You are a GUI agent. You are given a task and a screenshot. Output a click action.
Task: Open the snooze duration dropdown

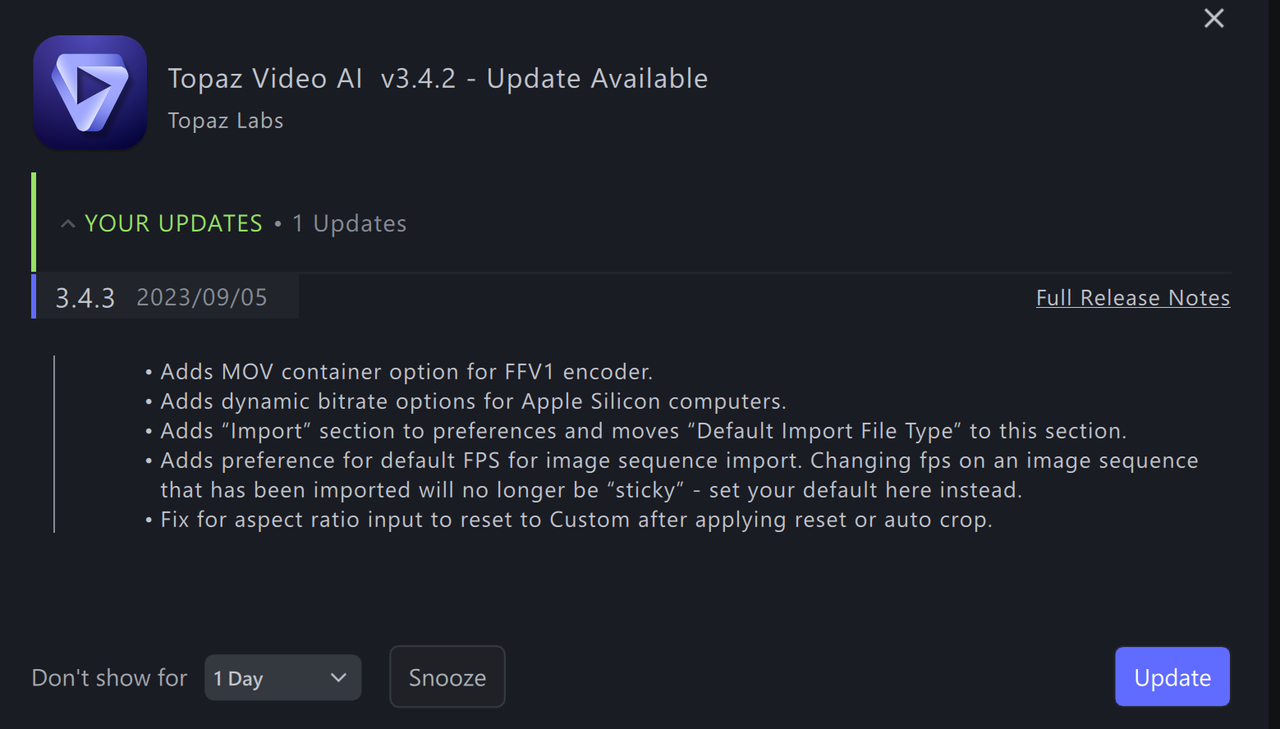283,677
